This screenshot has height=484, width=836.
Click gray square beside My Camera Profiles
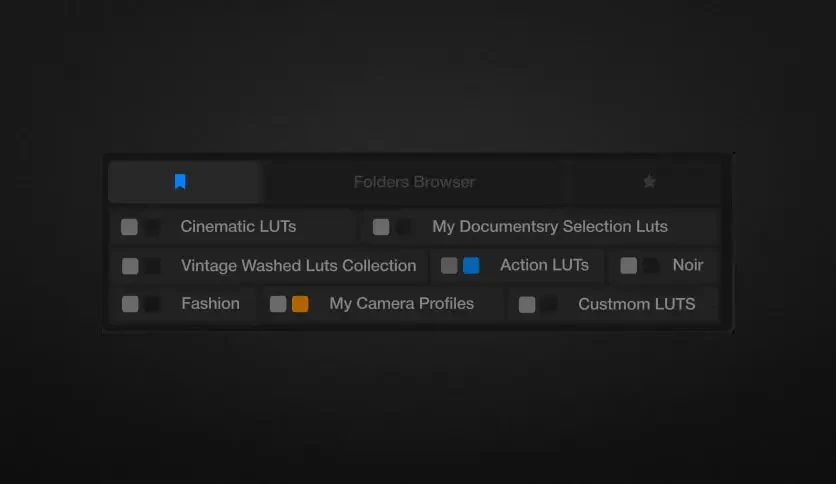click(278, 304)
